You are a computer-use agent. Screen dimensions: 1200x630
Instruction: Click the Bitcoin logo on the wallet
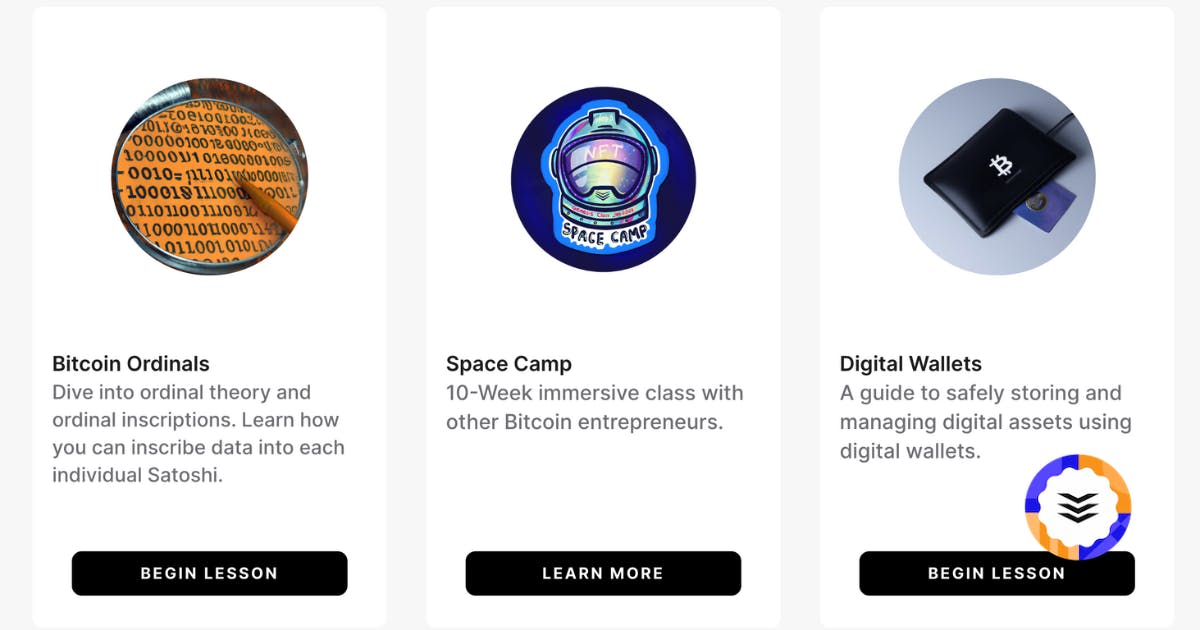coord(1000,166)
